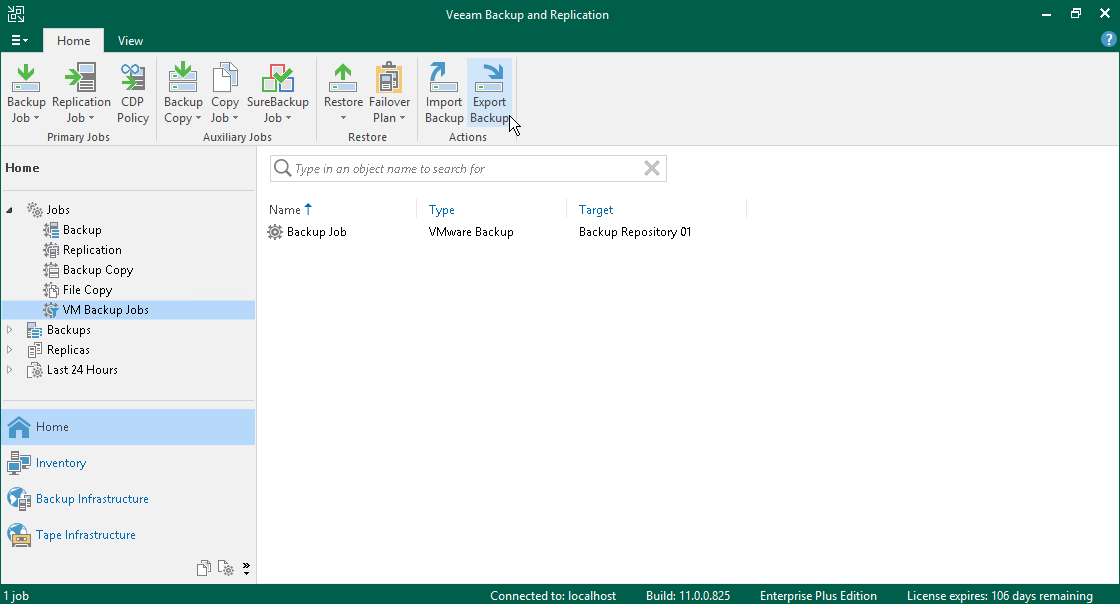1120x604 pixels.
Task: Click the Restore ribbon icon
Action: click(x=343, y=77)
